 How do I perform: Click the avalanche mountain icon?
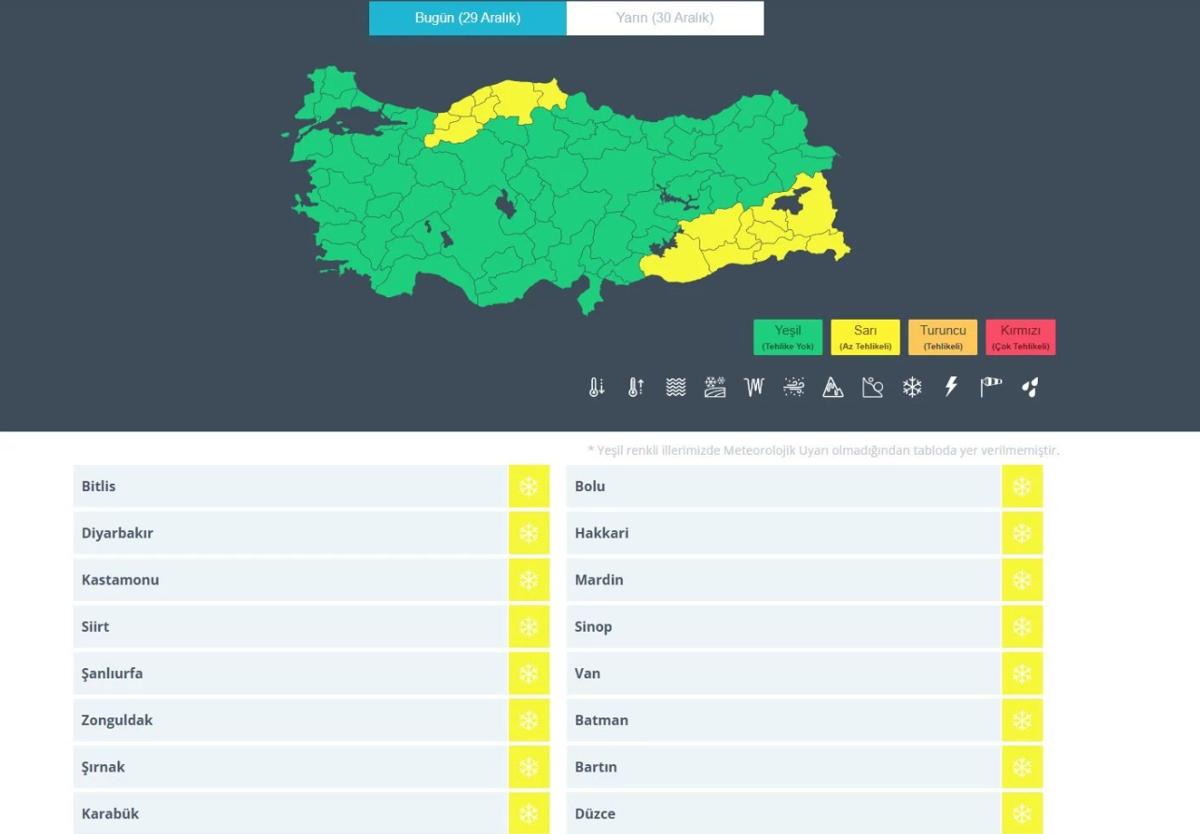pyautogui.click(x=833, y=387)
